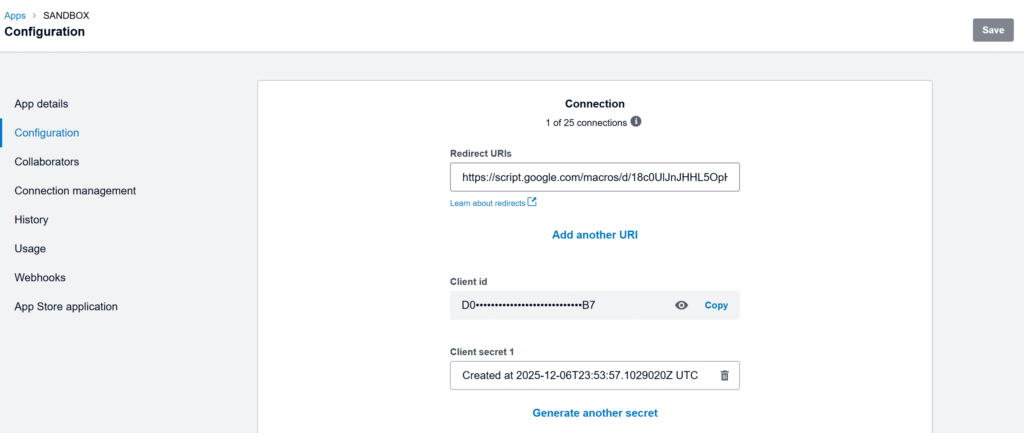Viewport: 1024px width, 433px height.
Task: Open Connection management page
Action: [x=75, y=190]
